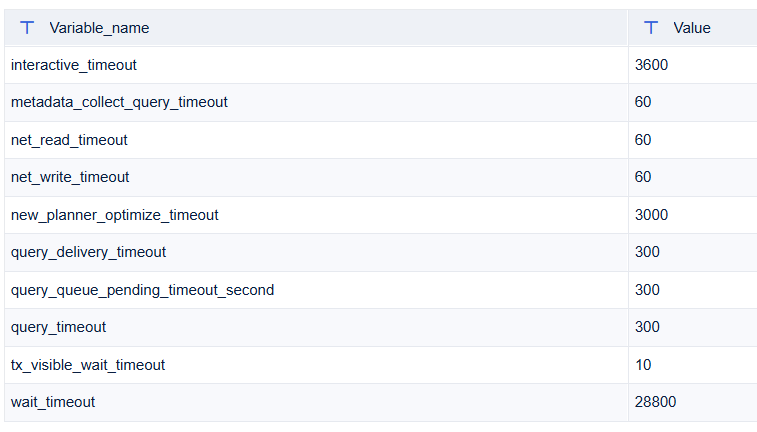
Task: Click the value 300 for query_timeout
Action: 647,327
